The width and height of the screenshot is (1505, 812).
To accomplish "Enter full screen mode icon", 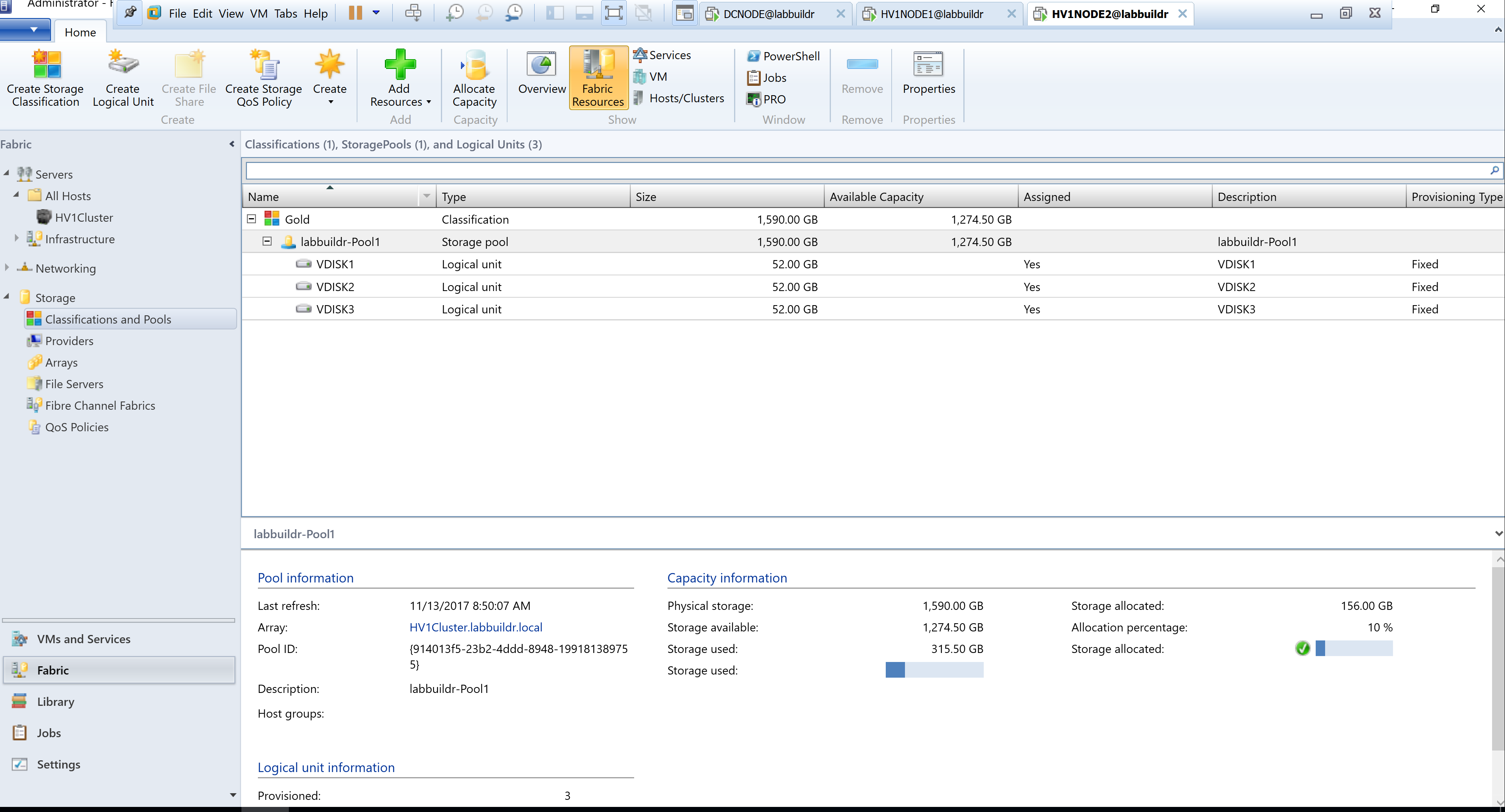I will coord(613,13).
